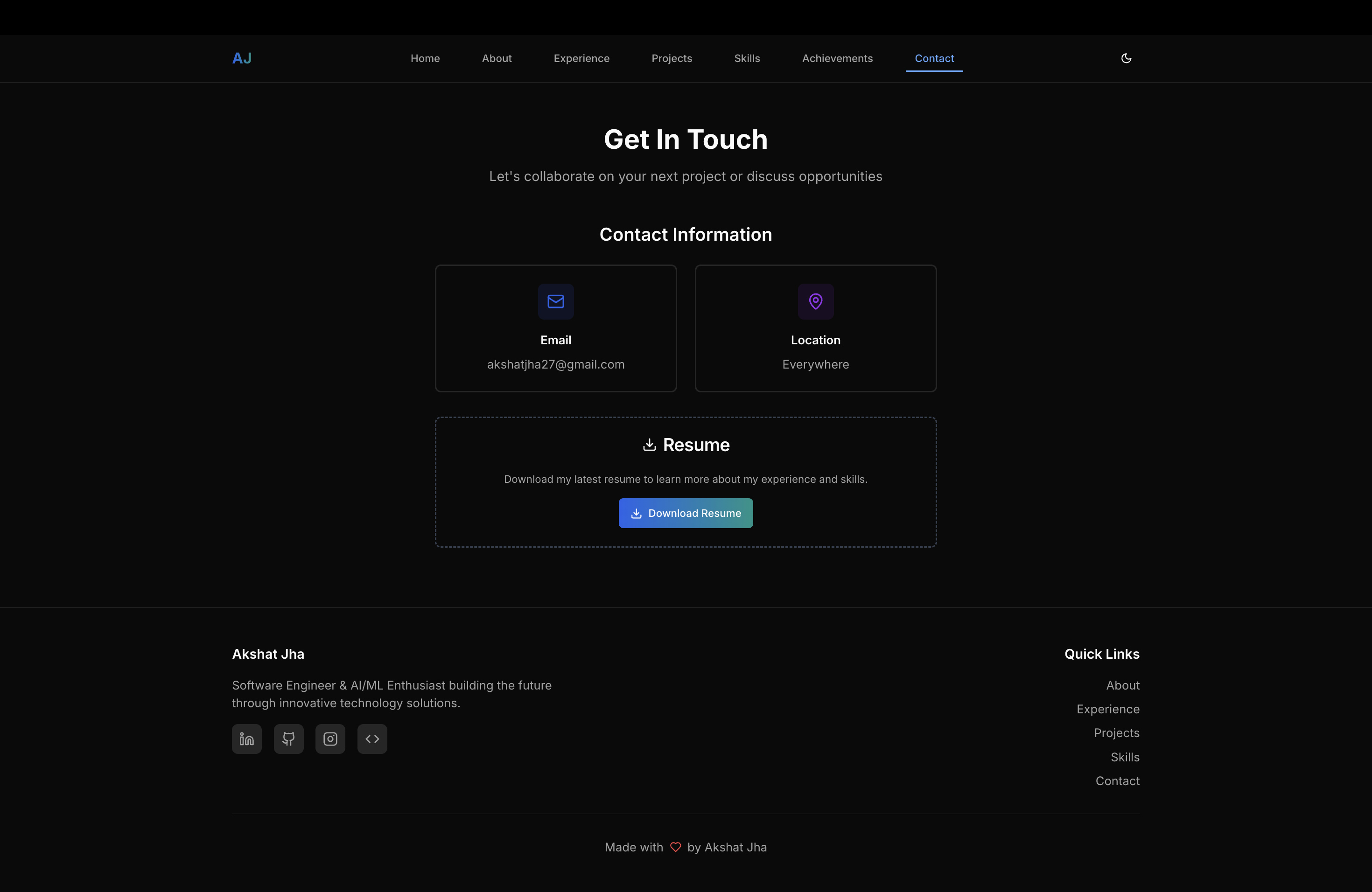Image resolution: width=1372 pixels, height=892 pixels.
Task: Open the GitHub profile icon
Action: tap(288, 739)
